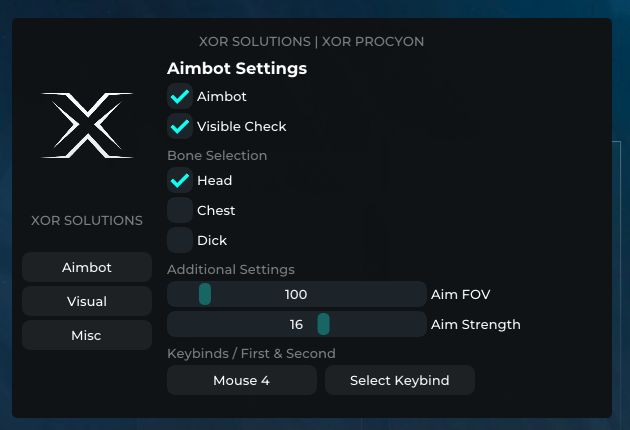Click the Aim Strength slider handle
Image resolution: width=630 pixels, height=430 pixels.
pyautogui.click(x=323, y=324)
